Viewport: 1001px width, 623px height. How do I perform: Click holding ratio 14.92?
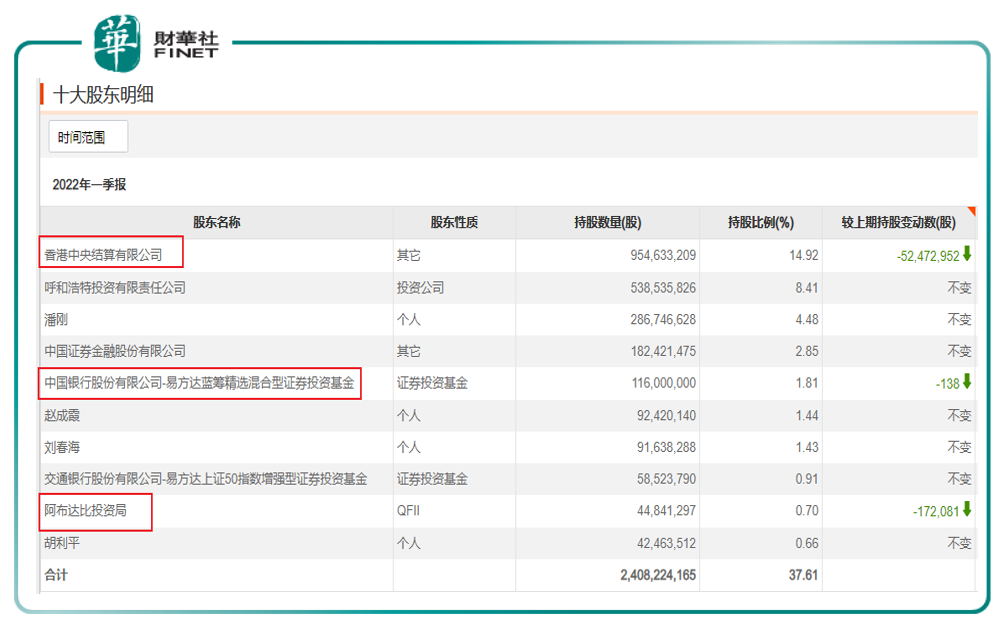click(x=804, y=255)
